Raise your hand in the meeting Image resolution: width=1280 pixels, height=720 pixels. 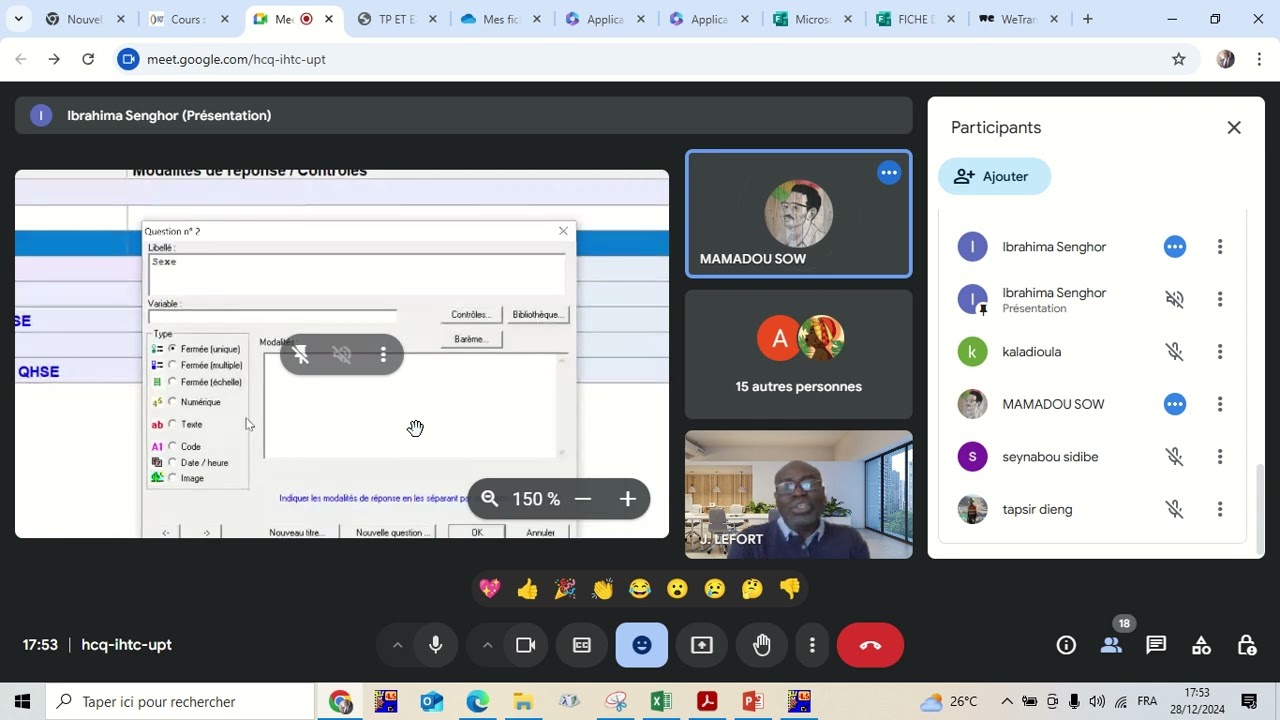762,645
